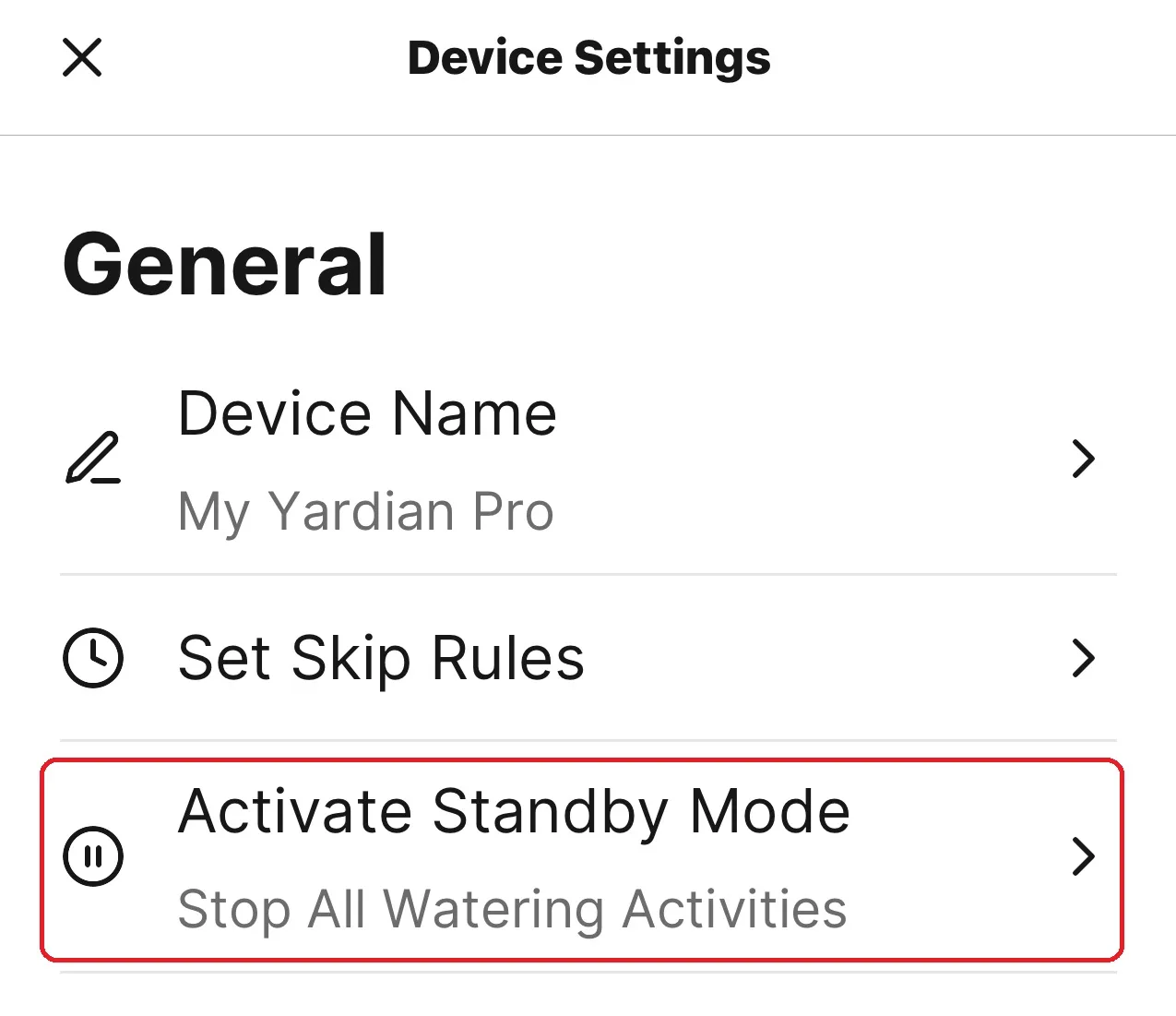
Task: Tap the Stop All Watering Activities subtitle
Action: click(512, 910)
